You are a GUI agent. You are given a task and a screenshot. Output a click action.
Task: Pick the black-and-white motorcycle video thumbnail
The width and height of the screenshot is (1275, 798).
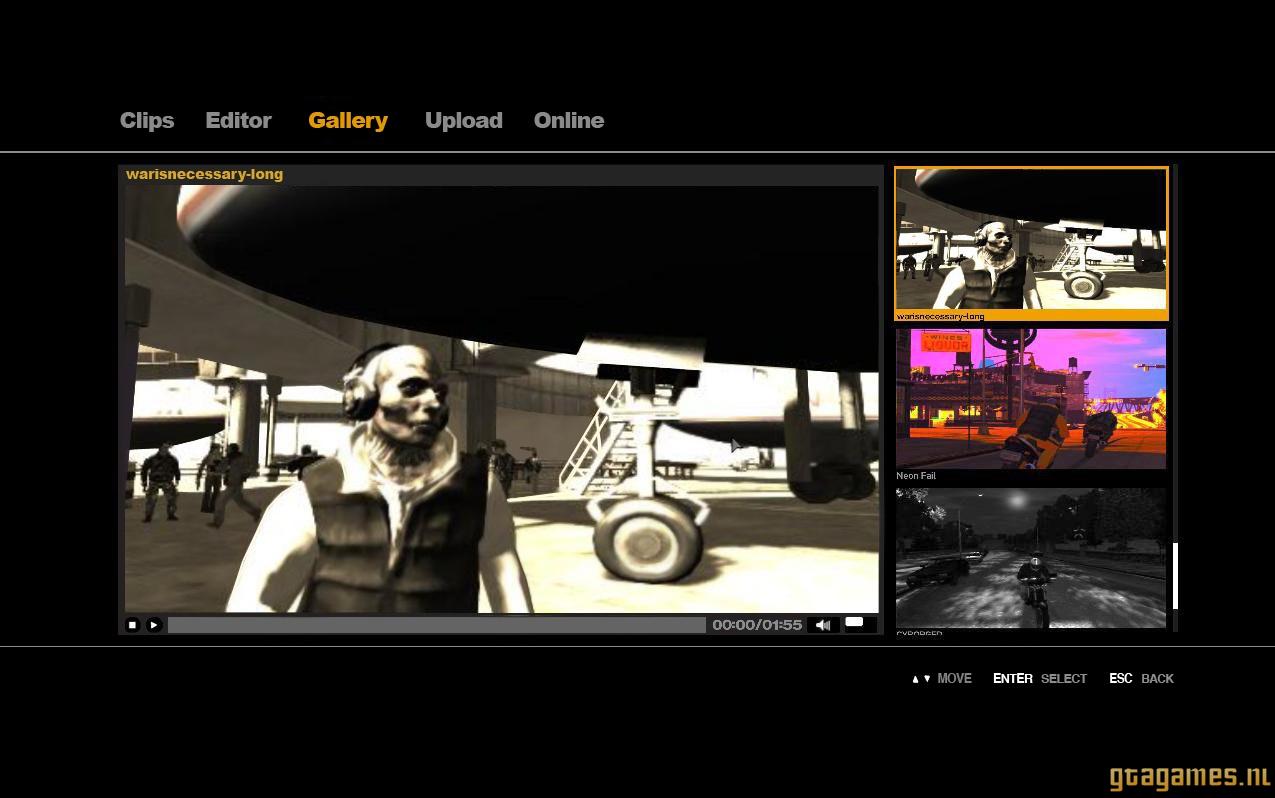[x=1031, y=558]
